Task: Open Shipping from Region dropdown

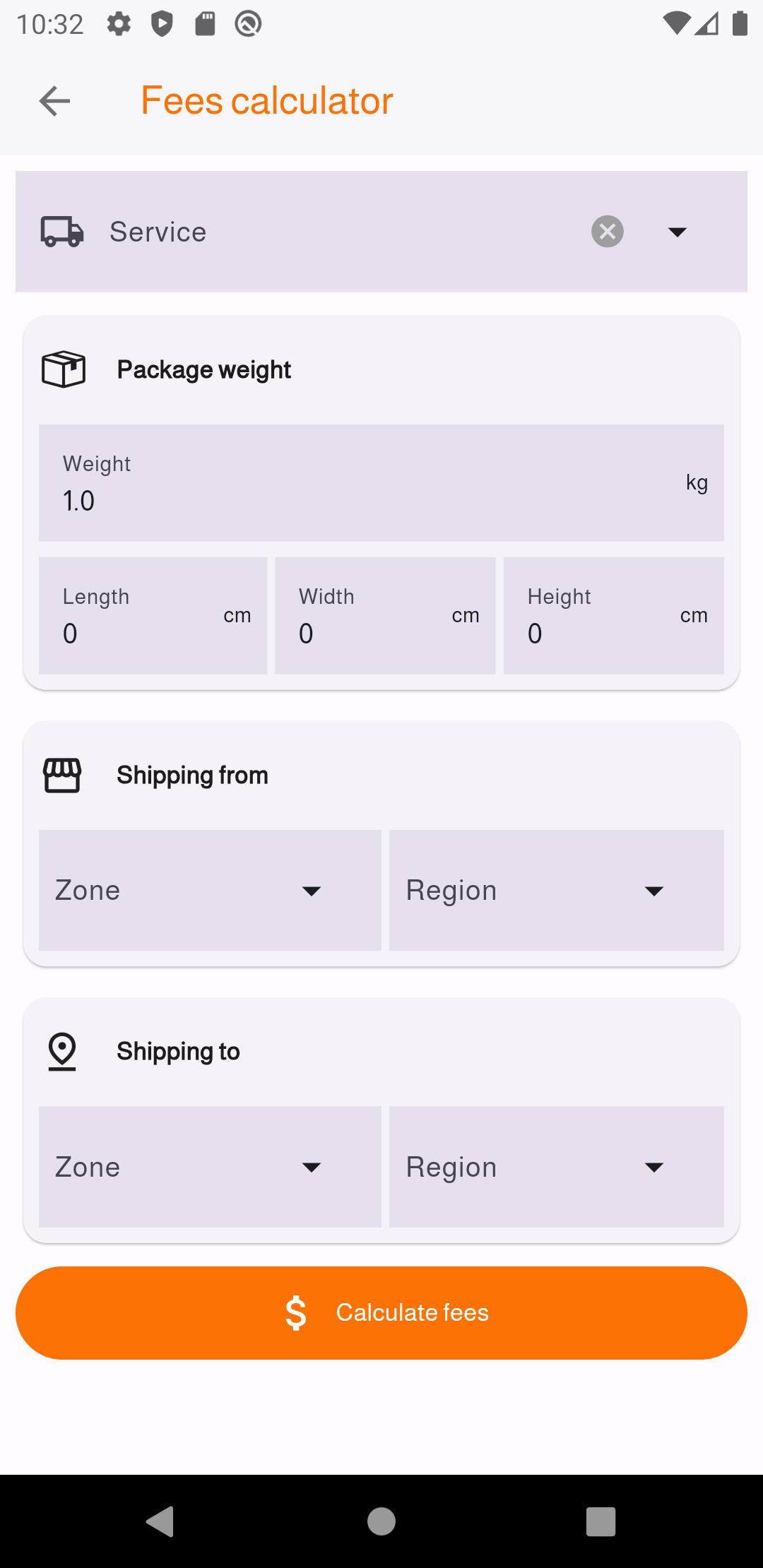Action: (557, 890)
